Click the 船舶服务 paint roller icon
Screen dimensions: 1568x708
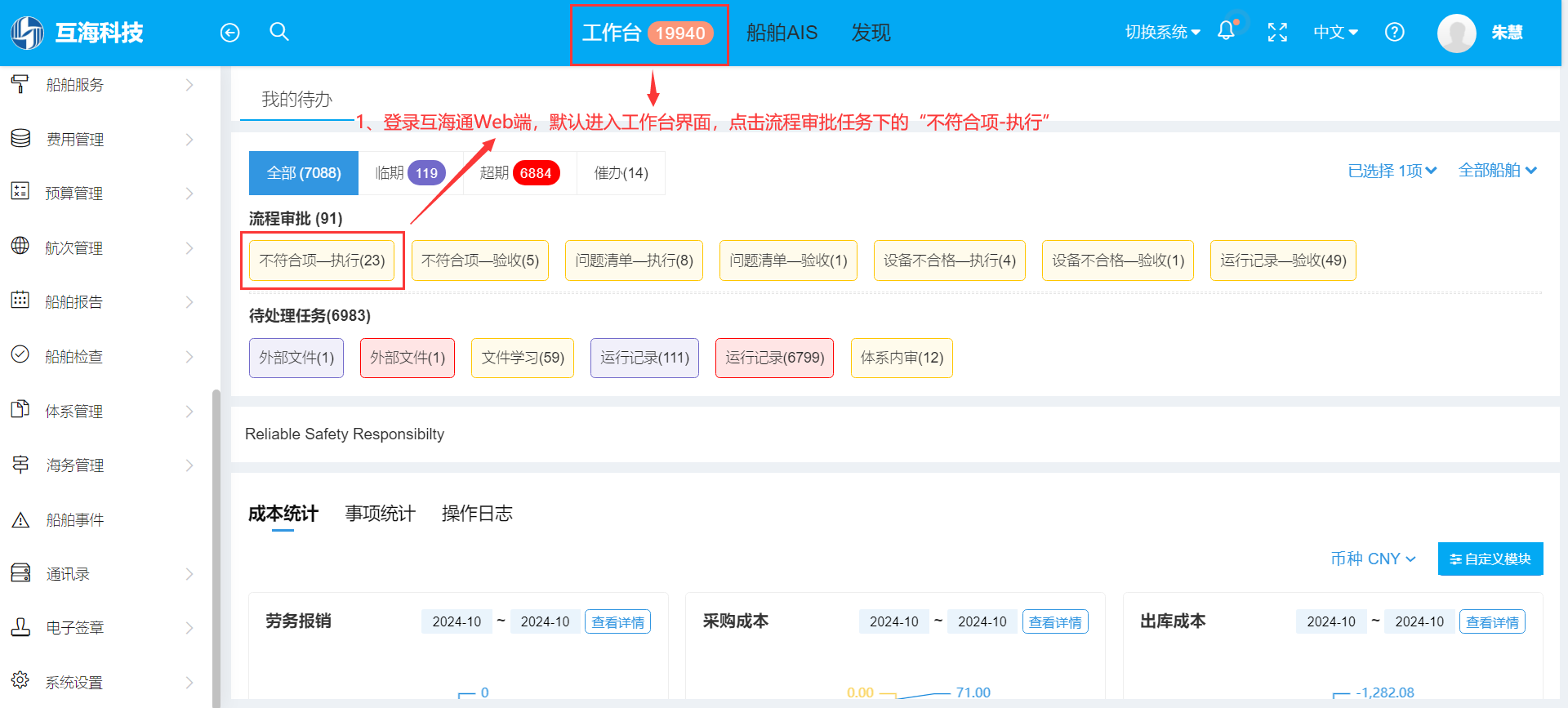(20, 84)
